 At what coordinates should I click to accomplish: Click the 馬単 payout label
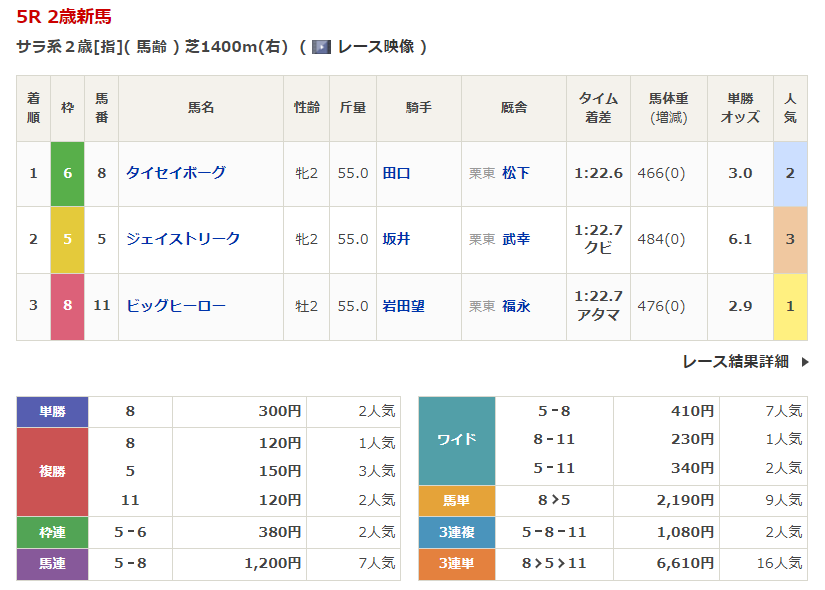[457, 501]
